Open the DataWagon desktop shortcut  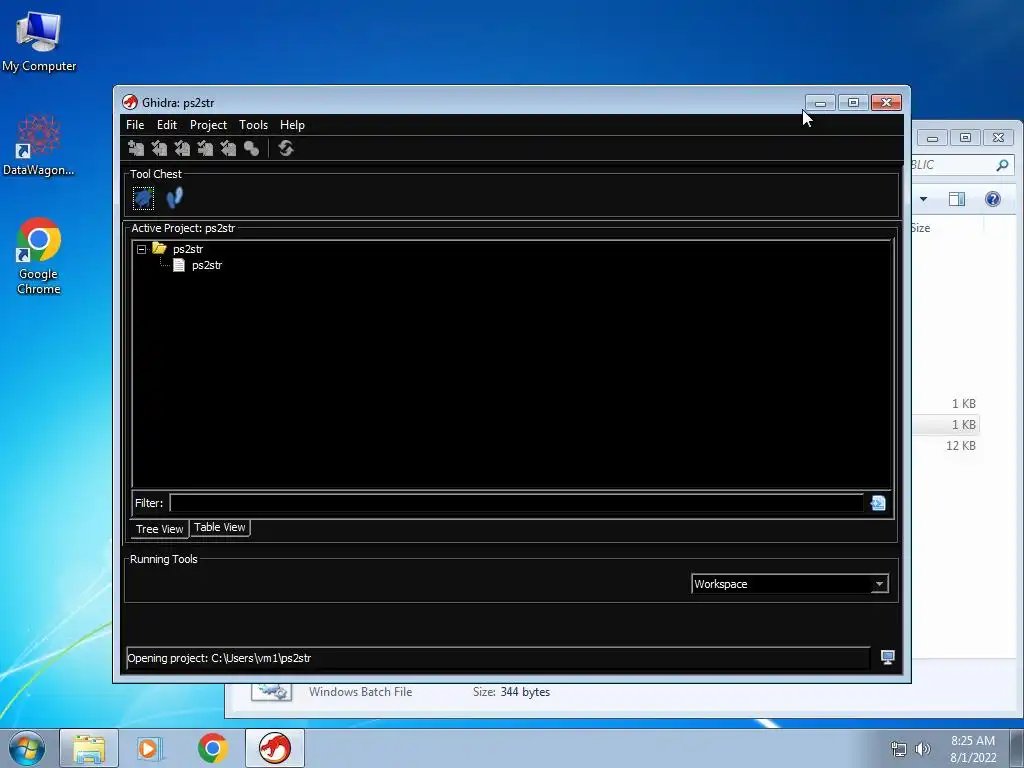coord(39,145)
